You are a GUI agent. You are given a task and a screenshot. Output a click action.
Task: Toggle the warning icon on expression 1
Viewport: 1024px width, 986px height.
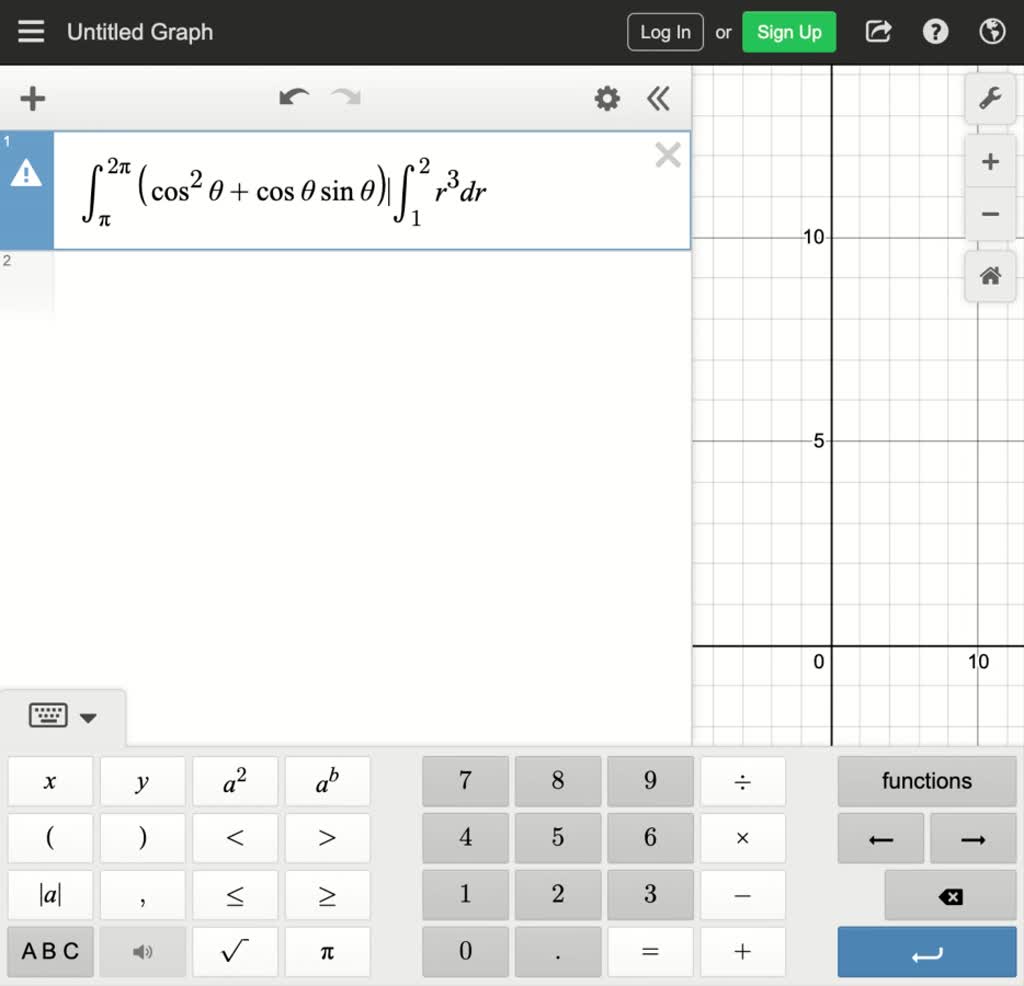26,176
